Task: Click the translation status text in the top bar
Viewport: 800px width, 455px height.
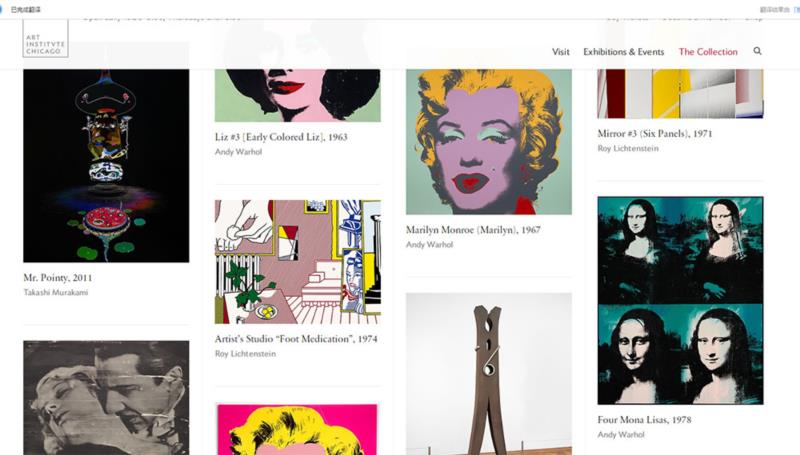Action: click(26, 9)
